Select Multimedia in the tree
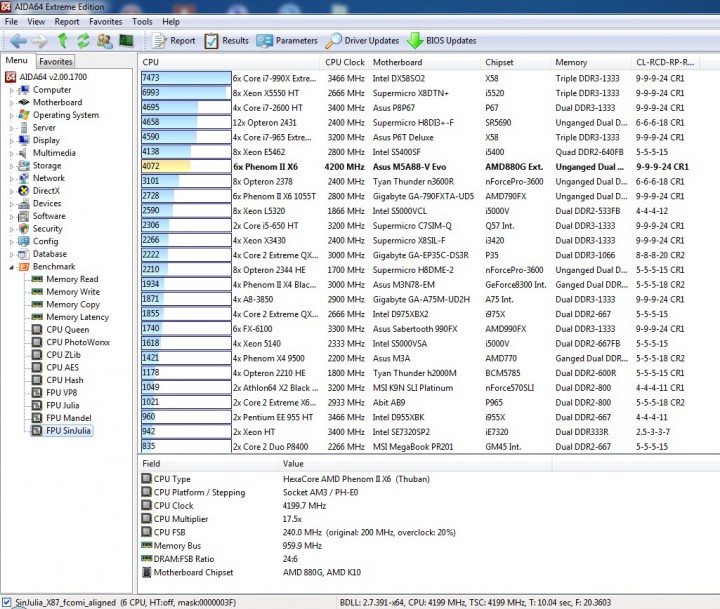The image size is (720, 609). (x=54, y=152)
